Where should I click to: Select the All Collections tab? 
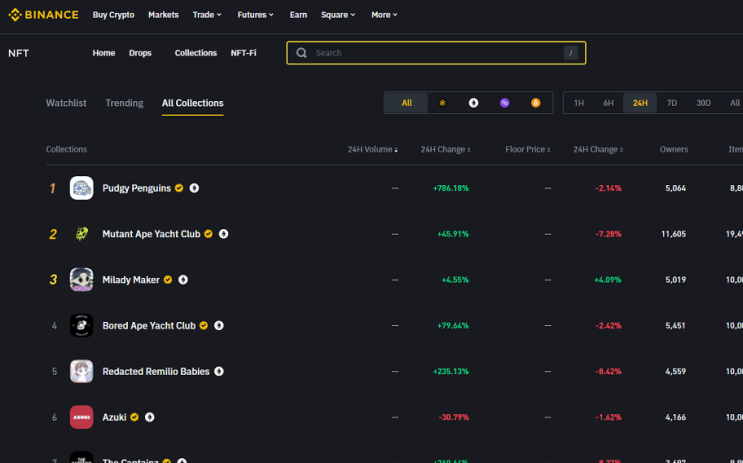point(192,103)
